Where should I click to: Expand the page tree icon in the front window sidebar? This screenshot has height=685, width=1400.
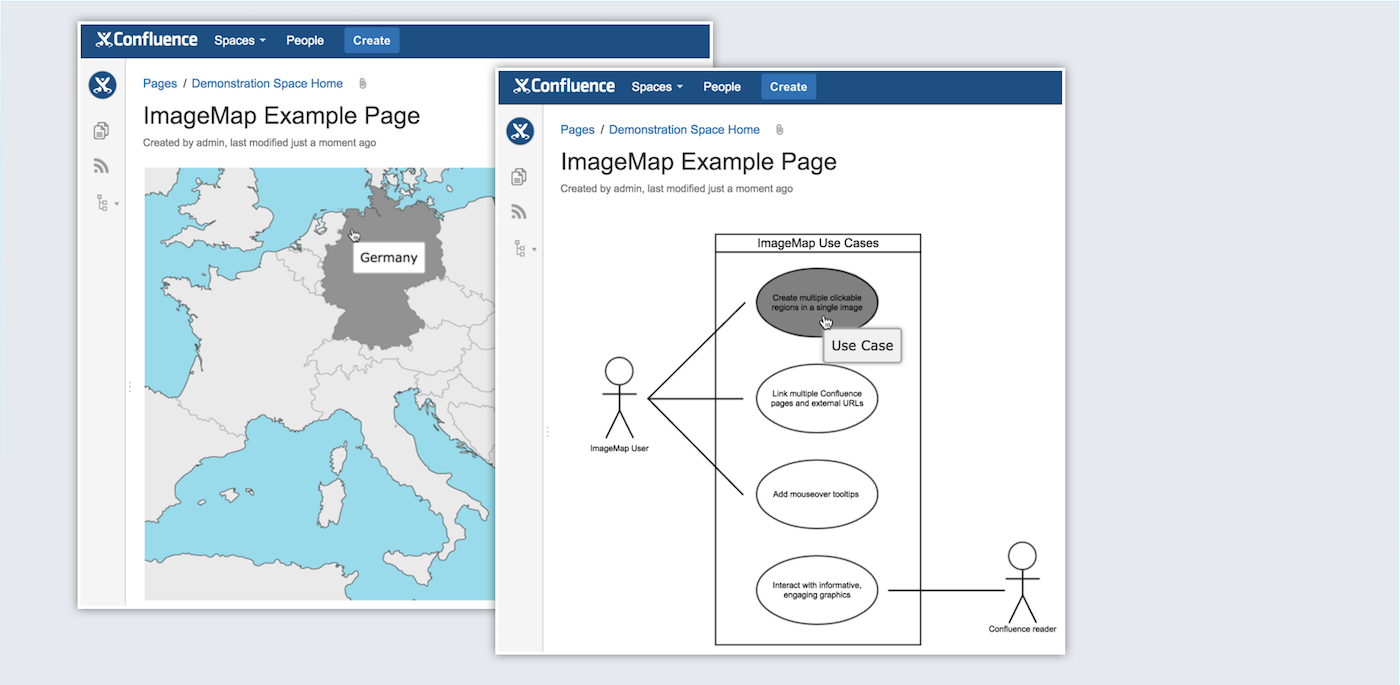point(524,248)
